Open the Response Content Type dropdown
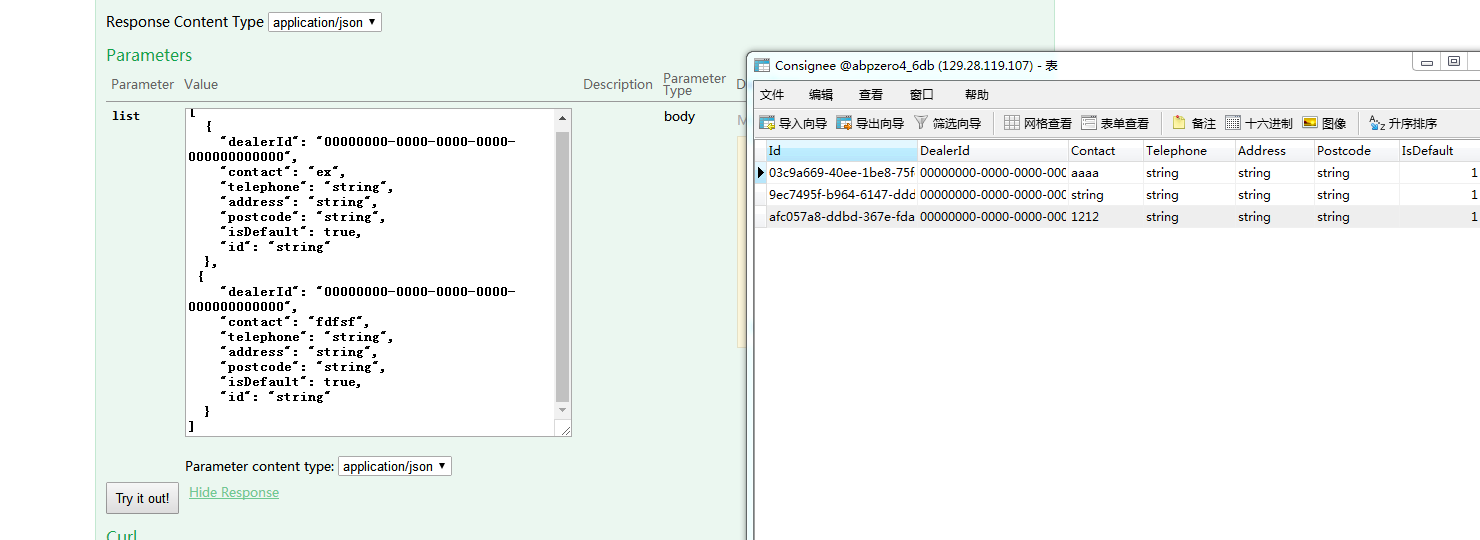The image size is (1480, 540). pyautogui.click(x=325, y=22)
